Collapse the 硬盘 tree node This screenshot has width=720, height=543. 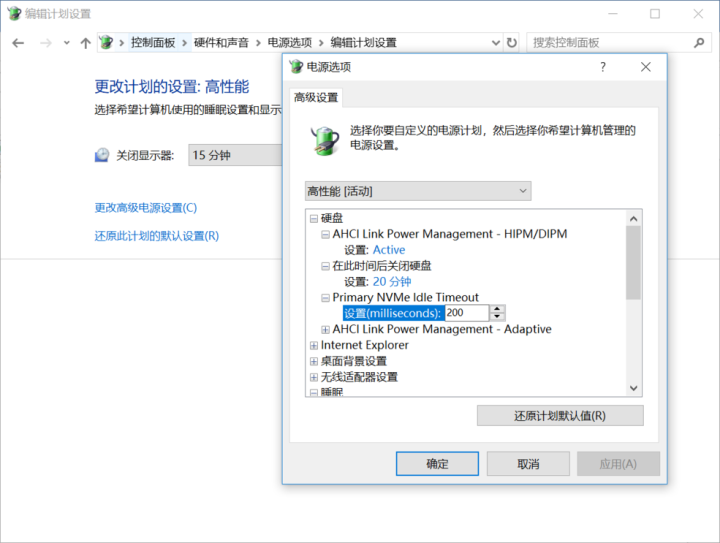pos(314,218)
